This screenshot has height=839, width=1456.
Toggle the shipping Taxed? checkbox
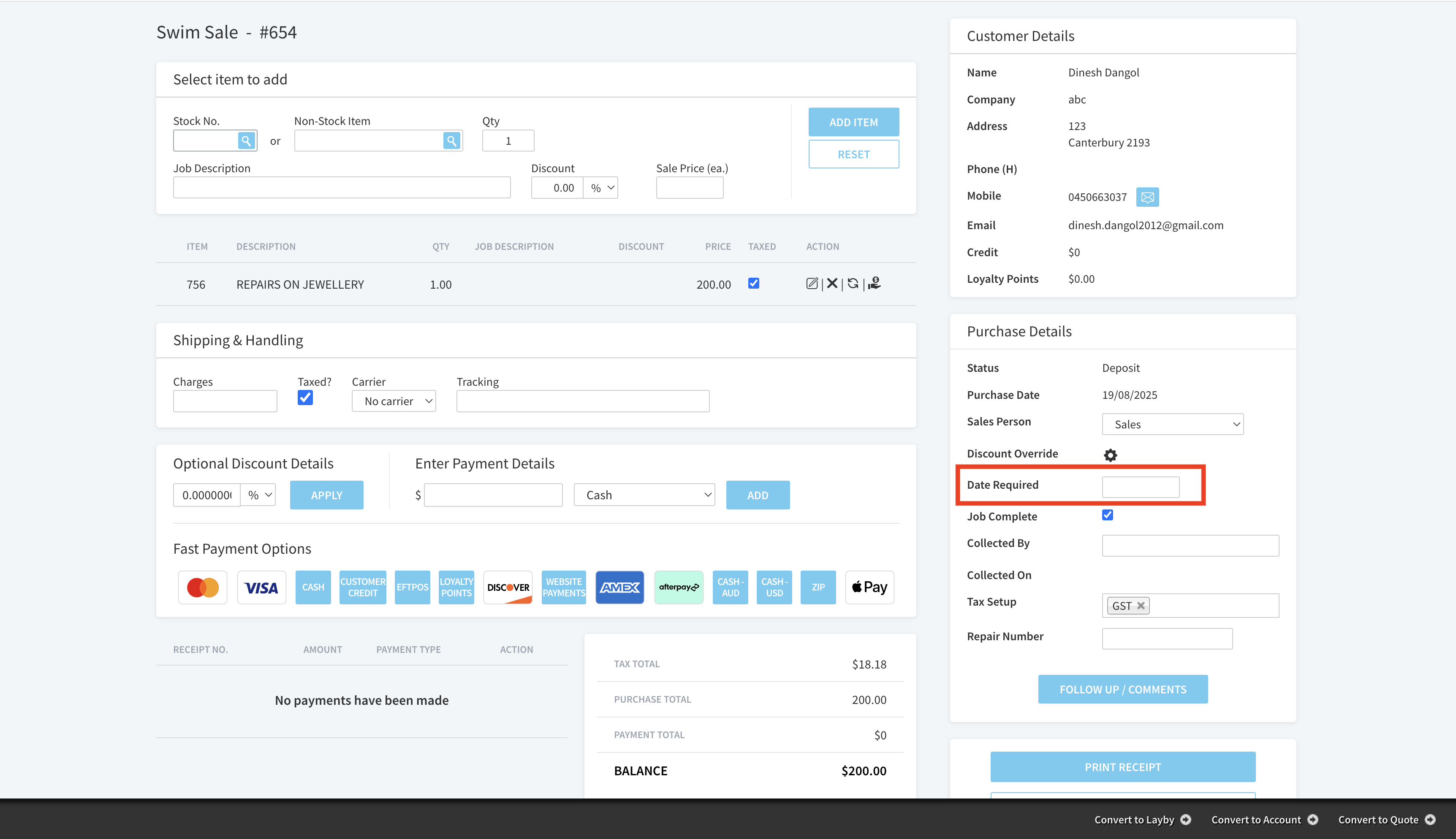305,398
